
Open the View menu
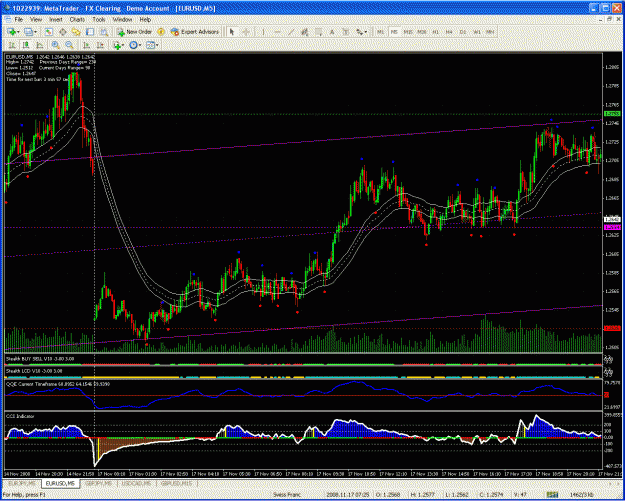click(x=36, y=19)
